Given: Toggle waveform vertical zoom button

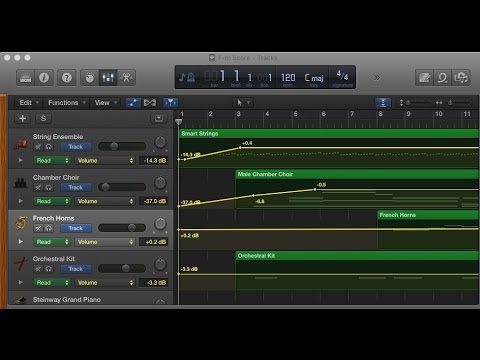Looking at the screenshot, I should [x=383, y=103].
